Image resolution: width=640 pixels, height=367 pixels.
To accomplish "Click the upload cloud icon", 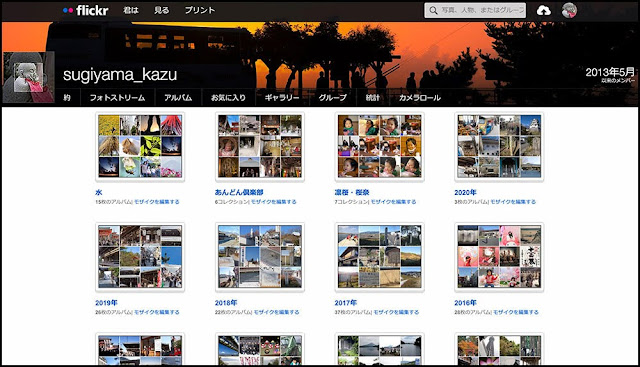I will pyautogui.click(x=543, y=11).
